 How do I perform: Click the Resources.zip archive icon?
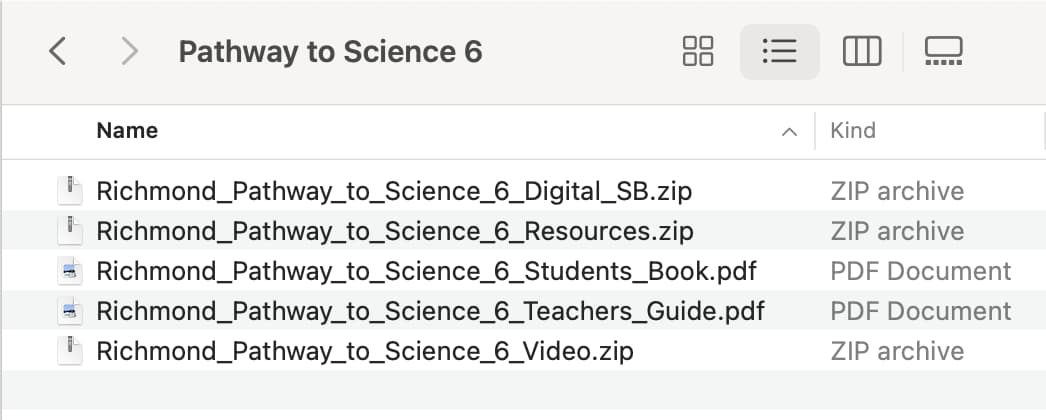coord(69,231)
